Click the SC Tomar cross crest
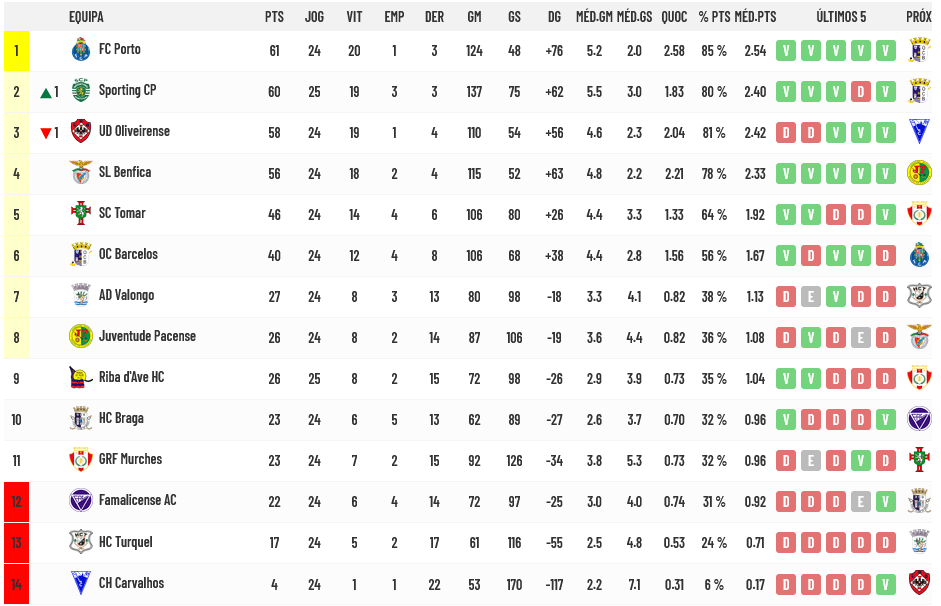Image resolution: width=941 pixels, height=606 pixels. pyautogui.click(x=80, y=214)
